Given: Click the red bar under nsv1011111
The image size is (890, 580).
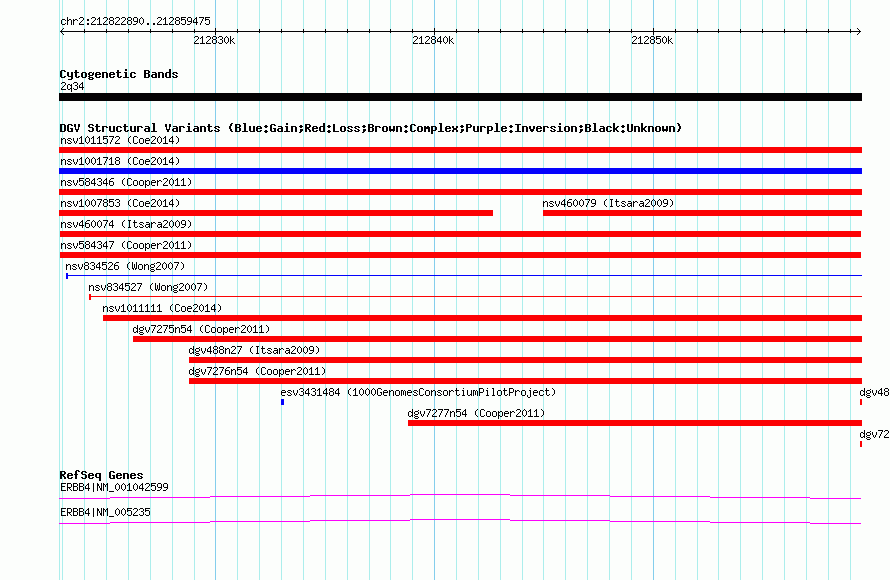Looking at the screenshot, I should pyautogui.click(x=482, y=318).
